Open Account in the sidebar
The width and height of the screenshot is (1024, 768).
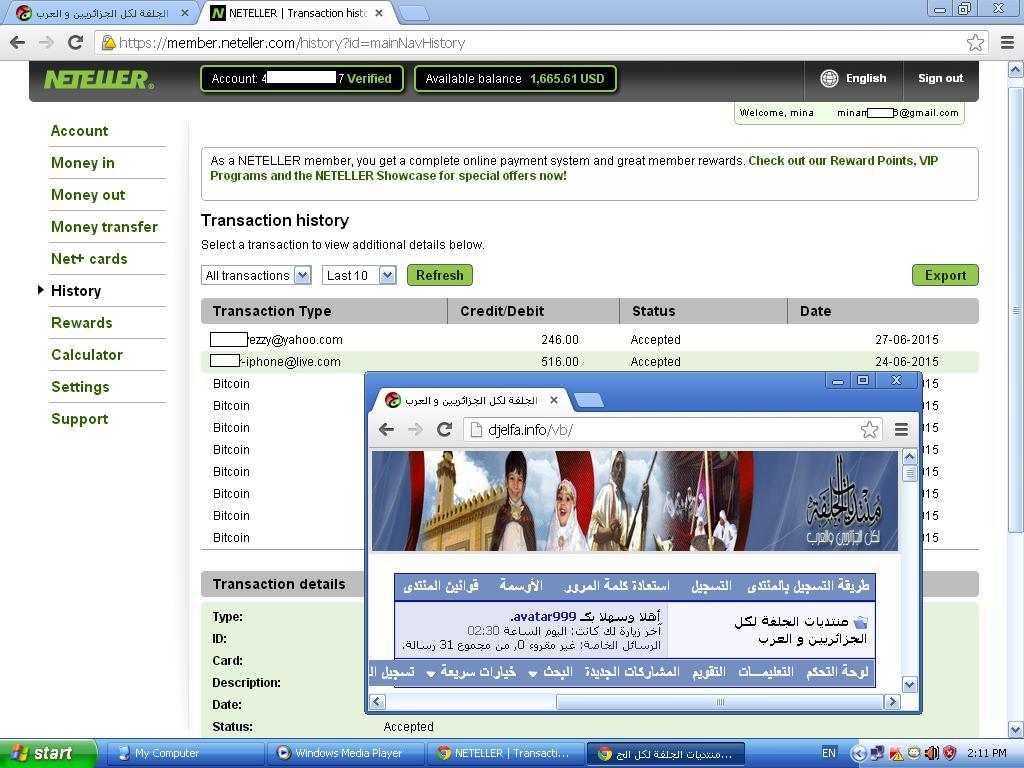(x=79, y=131)
